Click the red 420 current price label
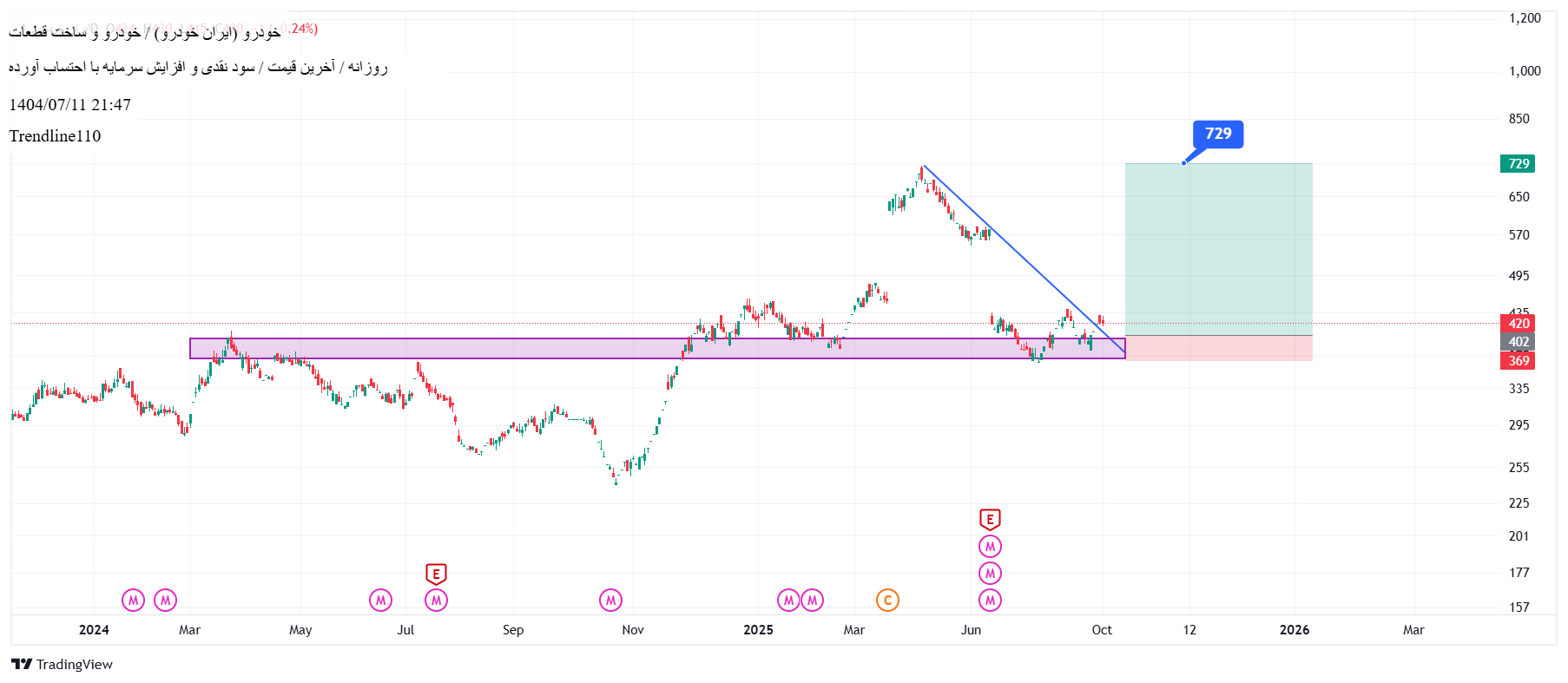The image size is (1568, 683). [1518, 324]
